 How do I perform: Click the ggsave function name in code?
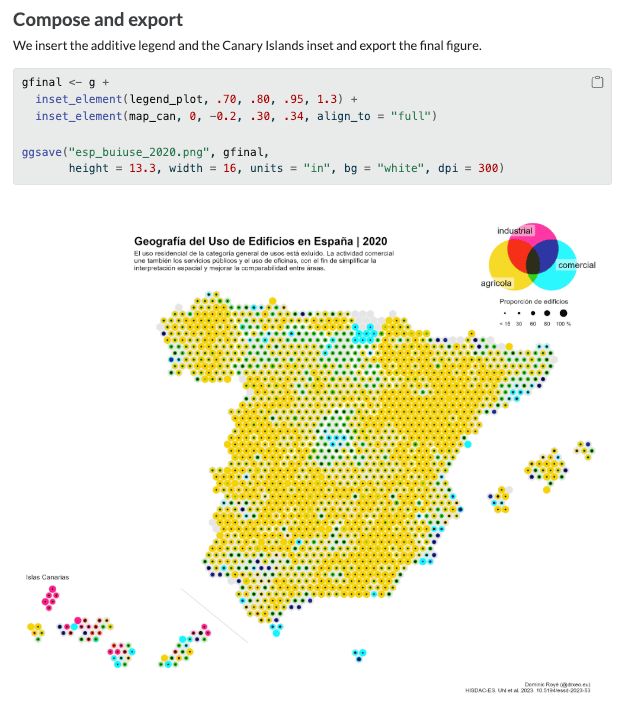tap(41, 153)
